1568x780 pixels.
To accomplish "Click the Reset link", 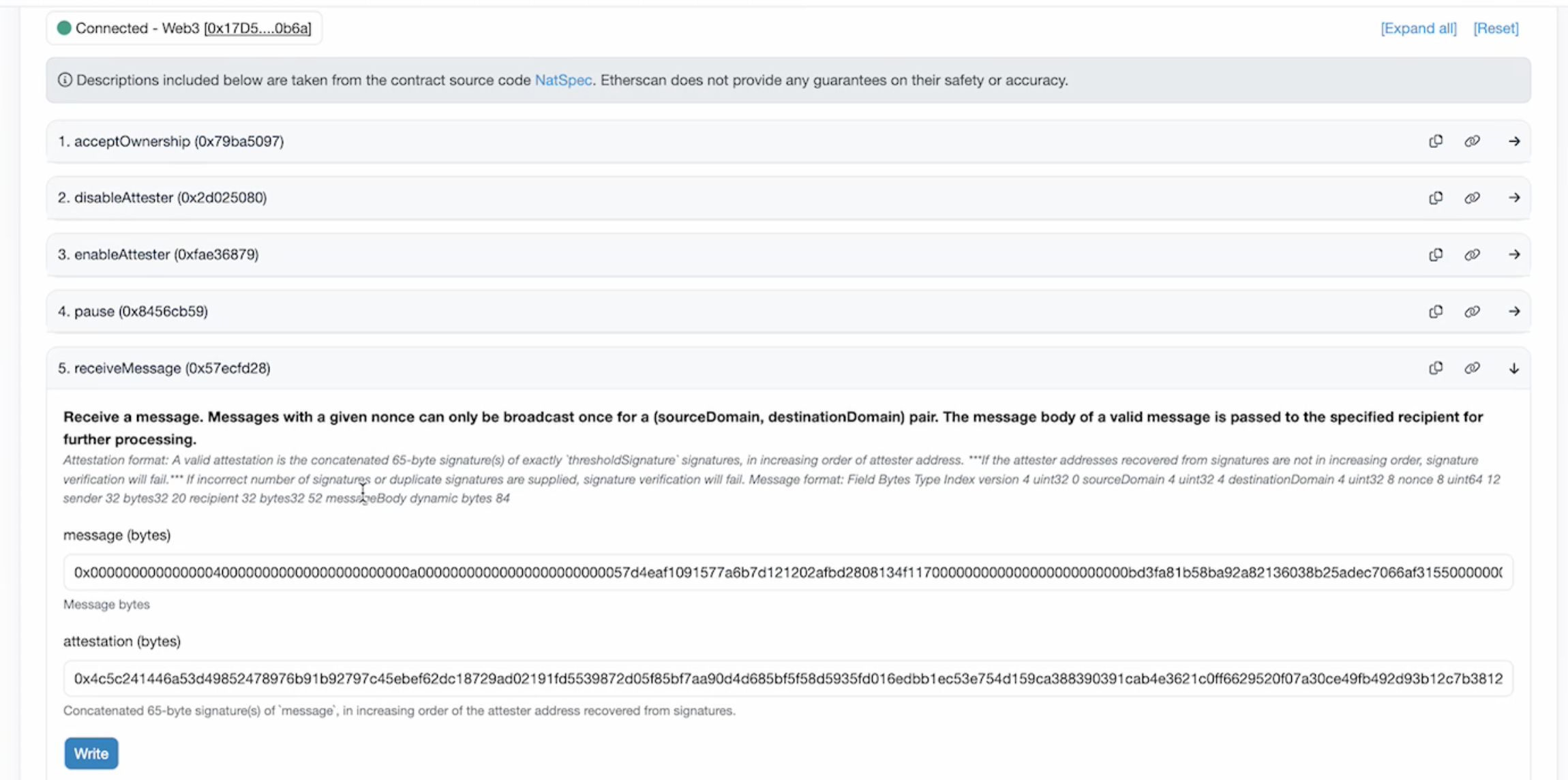I will pos(1496,28).
